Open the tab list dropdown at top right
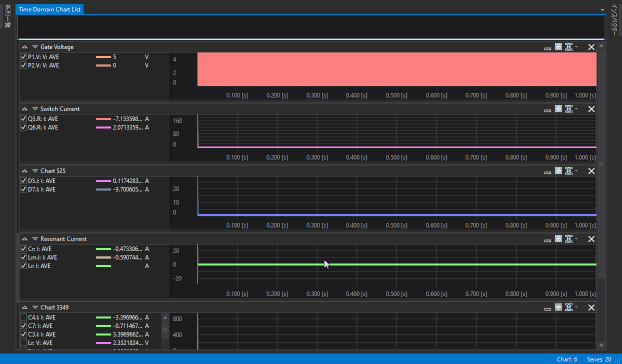Image resolution: width=622 pixels, height=364 pixels. (602, 10)
